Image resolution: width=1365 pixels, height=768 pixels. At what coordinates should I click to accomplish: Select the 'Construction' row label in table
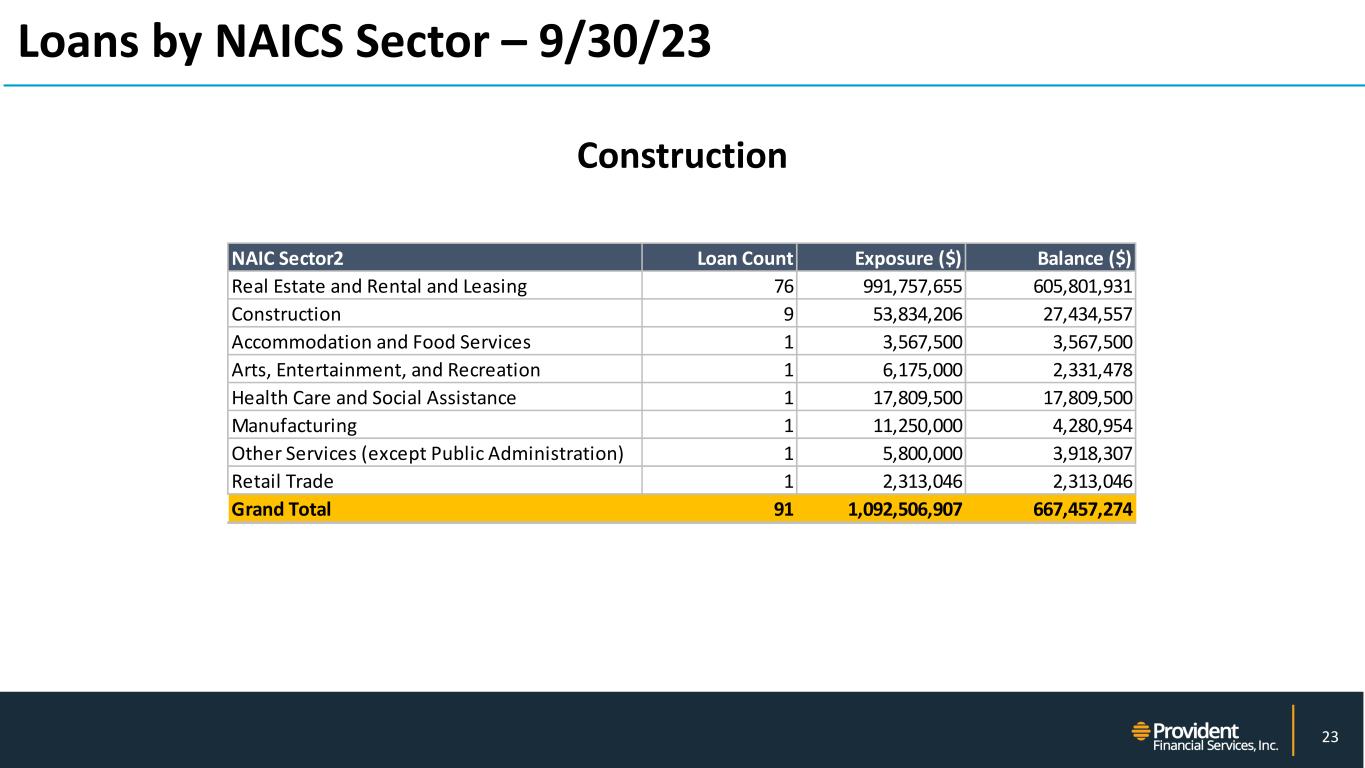[286, 314]
